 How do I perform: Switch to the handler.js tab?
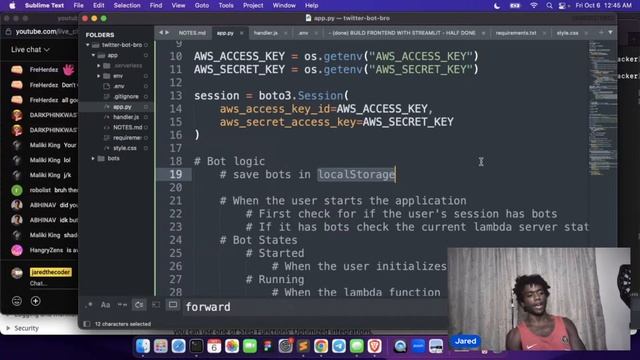coord(266,33)
